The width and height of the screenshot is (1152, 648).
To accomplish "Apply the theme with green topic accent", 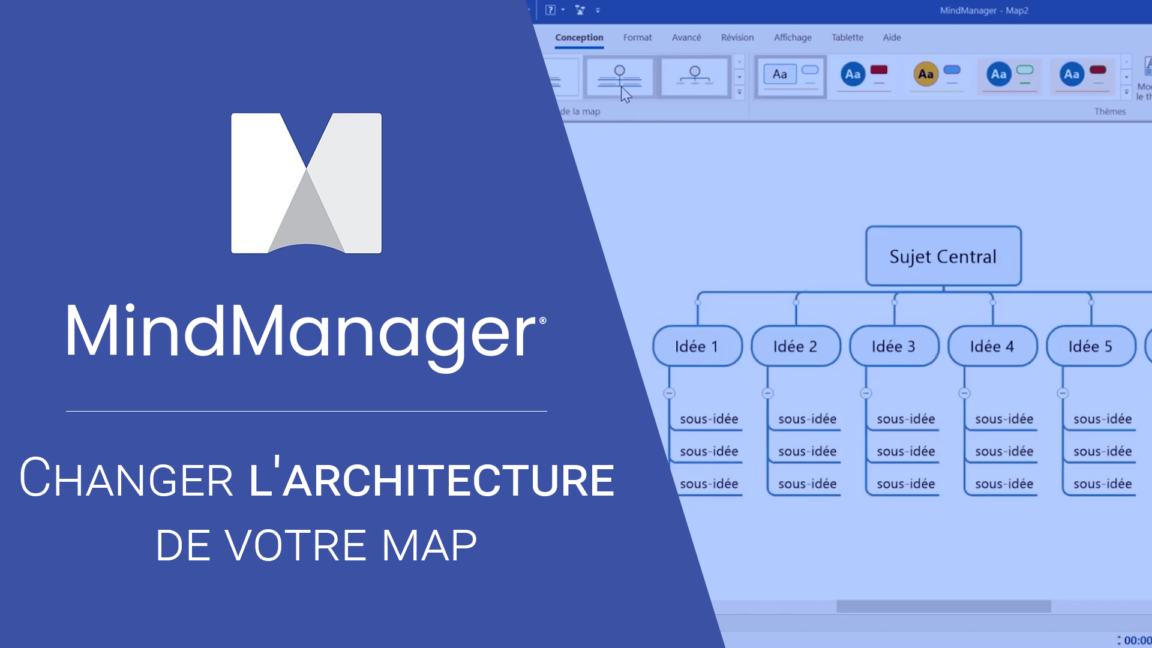I will point(1009,75).
